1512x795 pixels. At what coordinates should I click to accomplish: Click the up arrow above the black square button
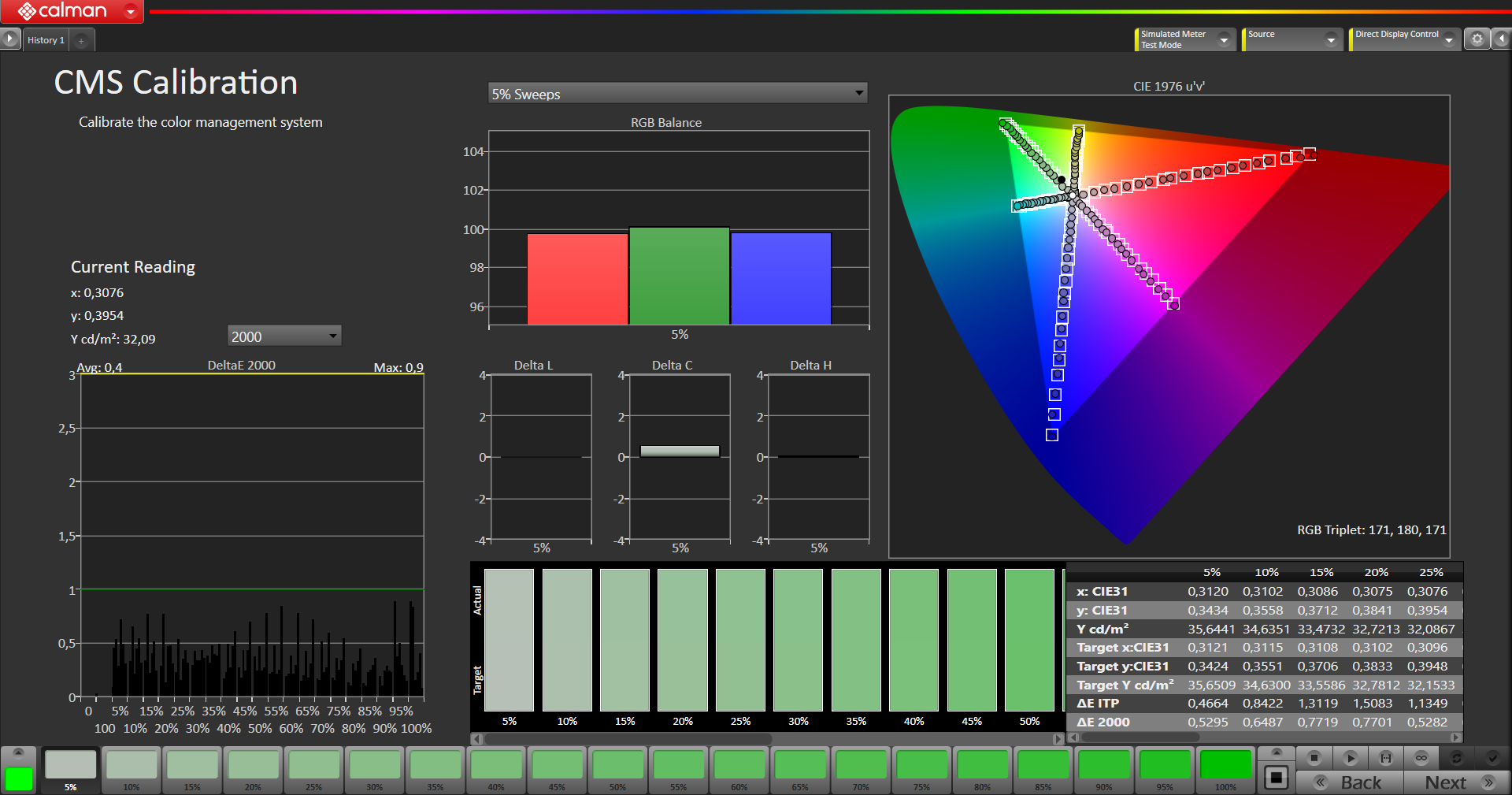coord(1276,752)
